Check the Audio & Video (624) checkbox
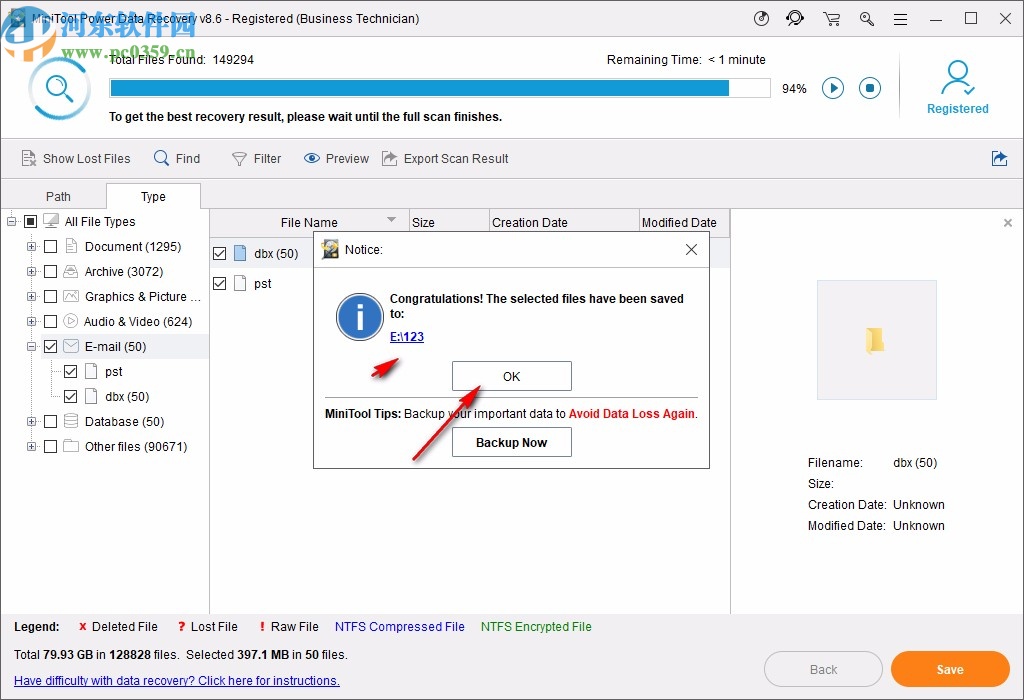The height and width of the screenshot is (700, 1024). (x=50, y=321)
